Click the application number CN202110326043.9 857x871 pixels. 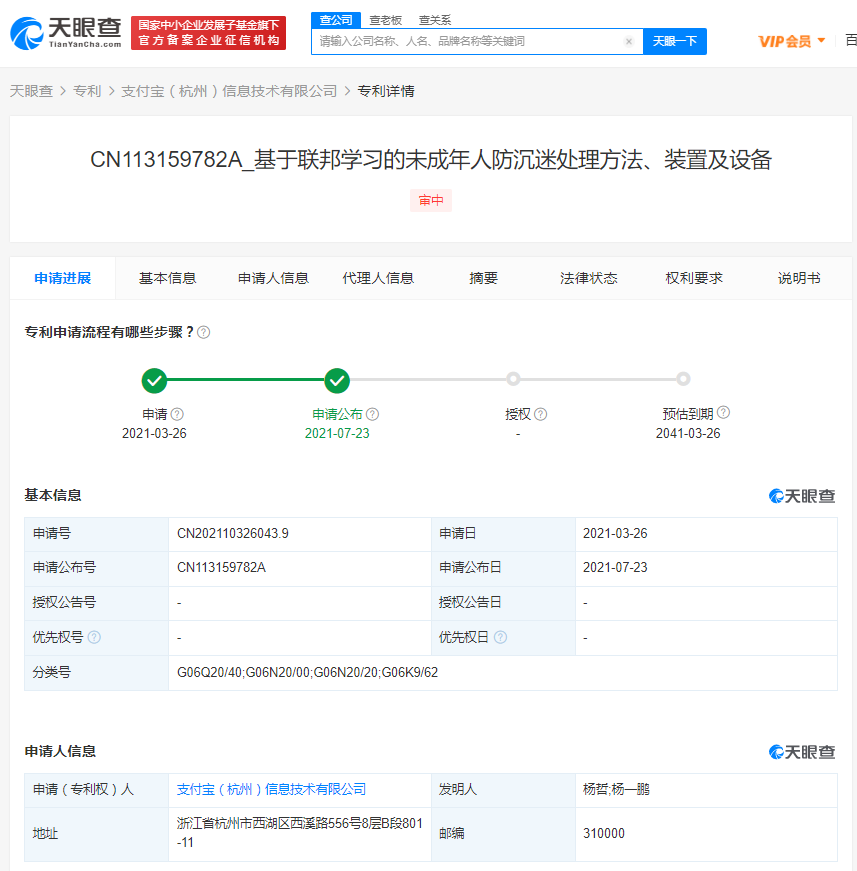233,534
